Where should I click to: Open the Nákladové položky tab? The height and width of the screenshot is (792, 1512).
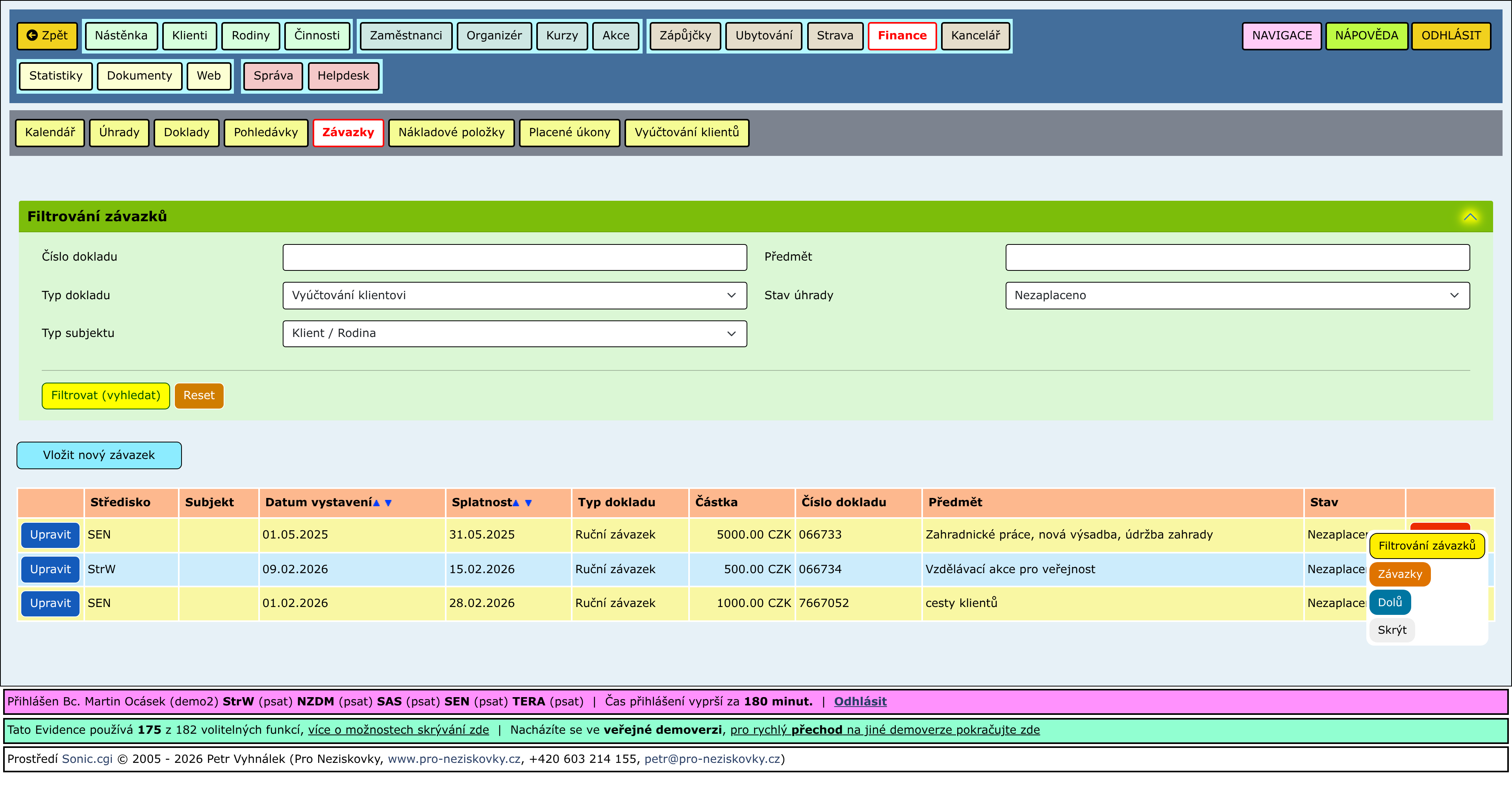point(451,133)
